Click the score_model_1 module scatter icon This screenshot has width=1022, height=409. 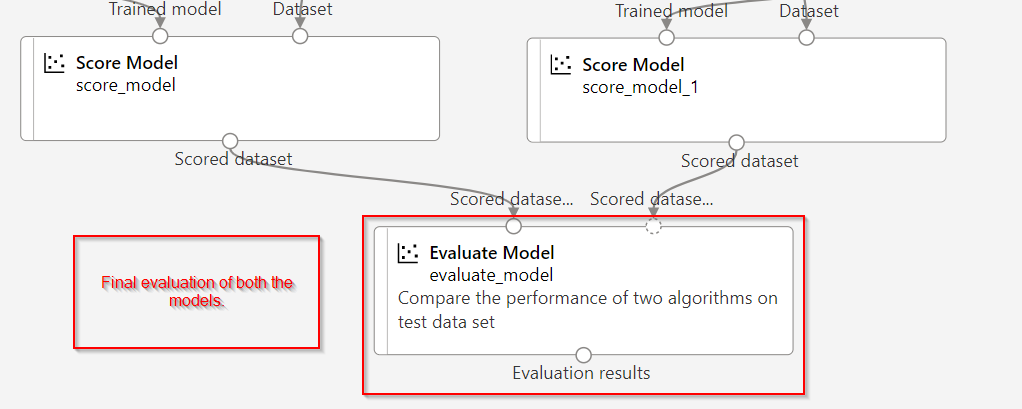coord(560,65)
